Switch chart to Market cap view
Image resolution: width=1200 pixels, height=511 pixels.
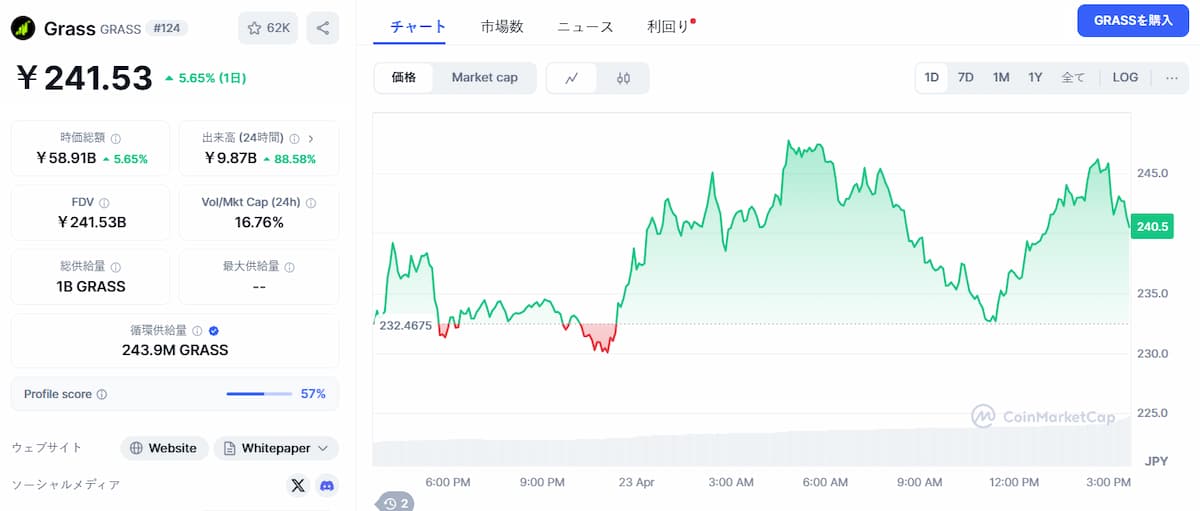[484, 78]
